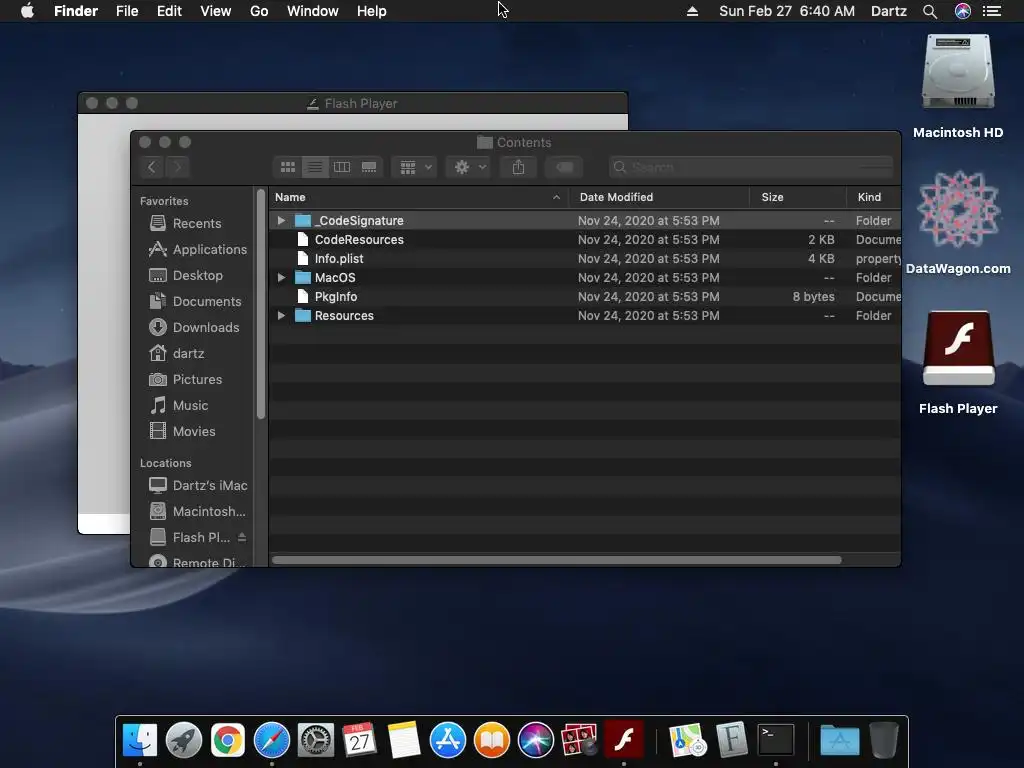This screenshot has width=1024, height=768.
Task: Open the Apple menu
Action: pos(27,11)
